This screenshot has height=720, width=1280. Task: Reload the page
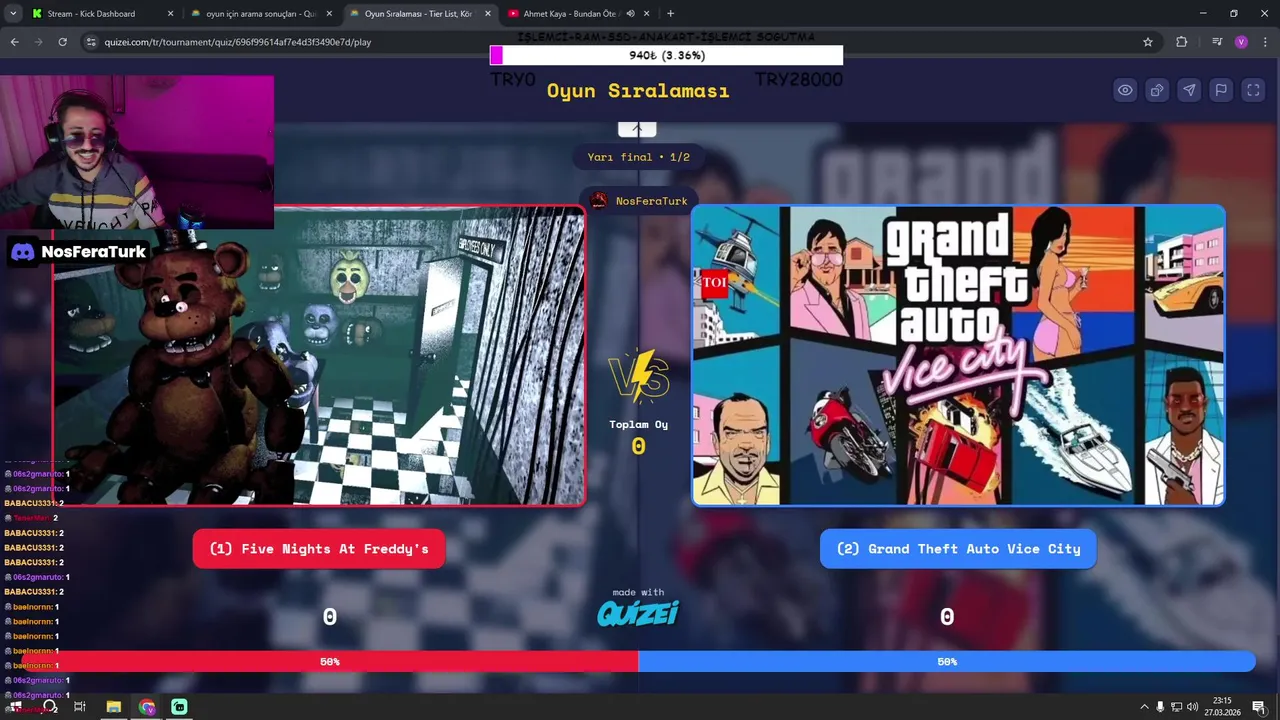[62, 42]
